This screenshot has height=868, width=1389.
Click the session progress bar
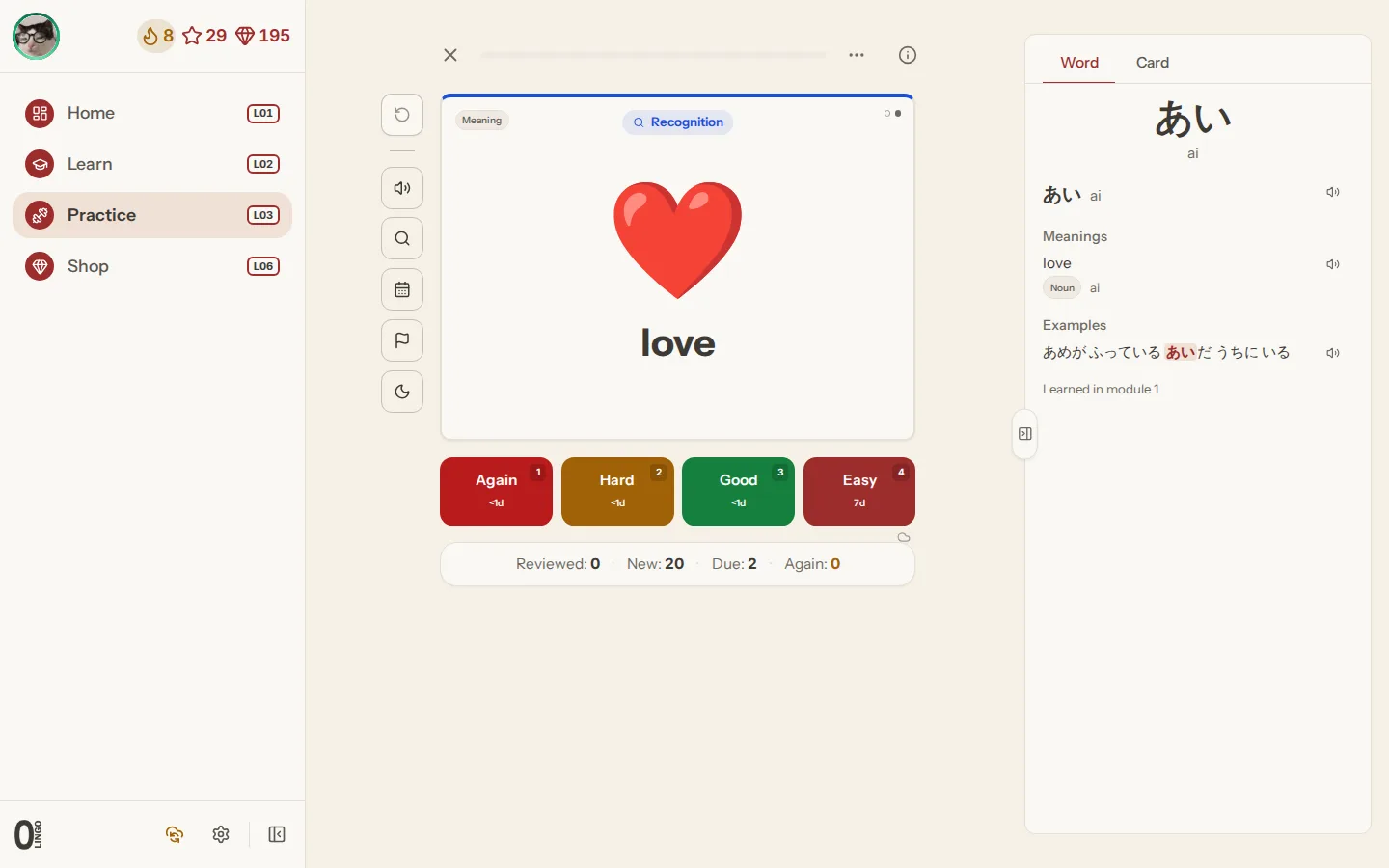click(x=654, y=55)
